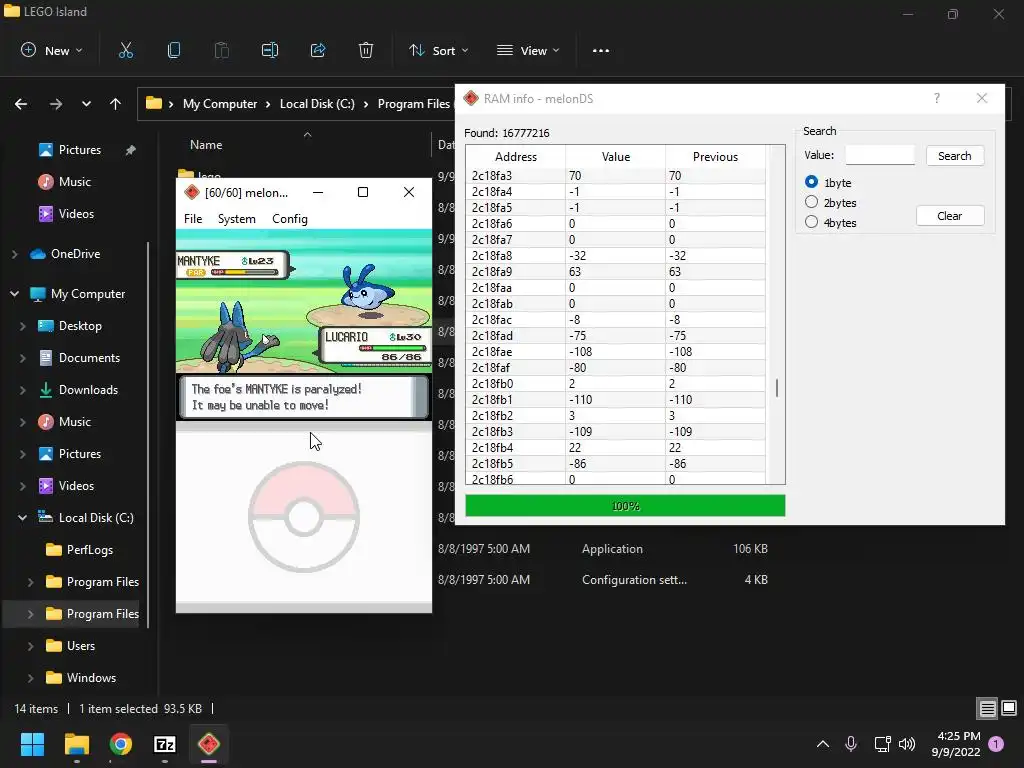Screen dimensions: 1024x768
Task: Collapse the My Computer tree node
Action: pyautogui.click(x=14, y=294)
